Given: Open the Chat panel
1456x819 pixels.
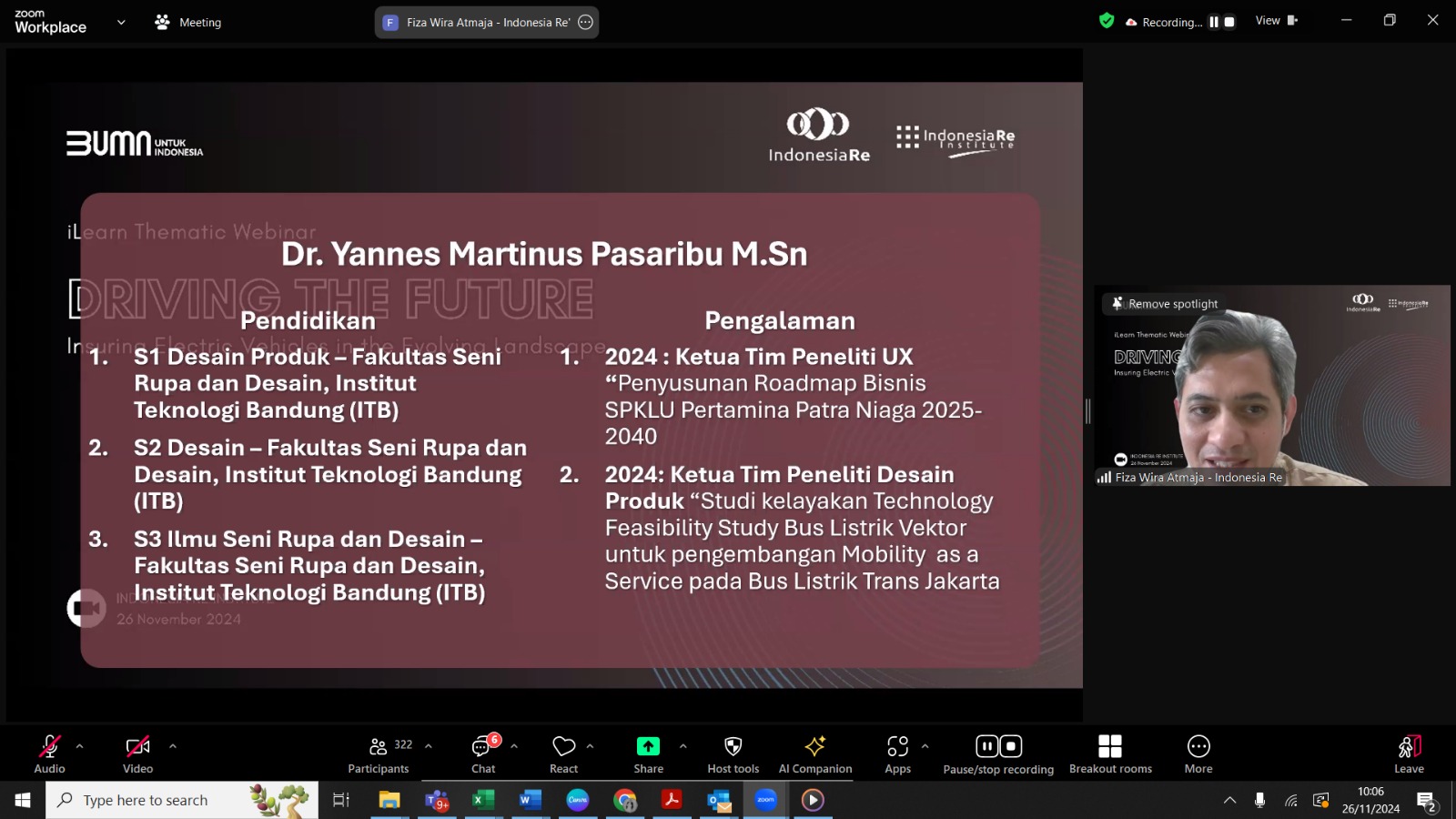Looking at the screenshot, I should coord(483,754).
